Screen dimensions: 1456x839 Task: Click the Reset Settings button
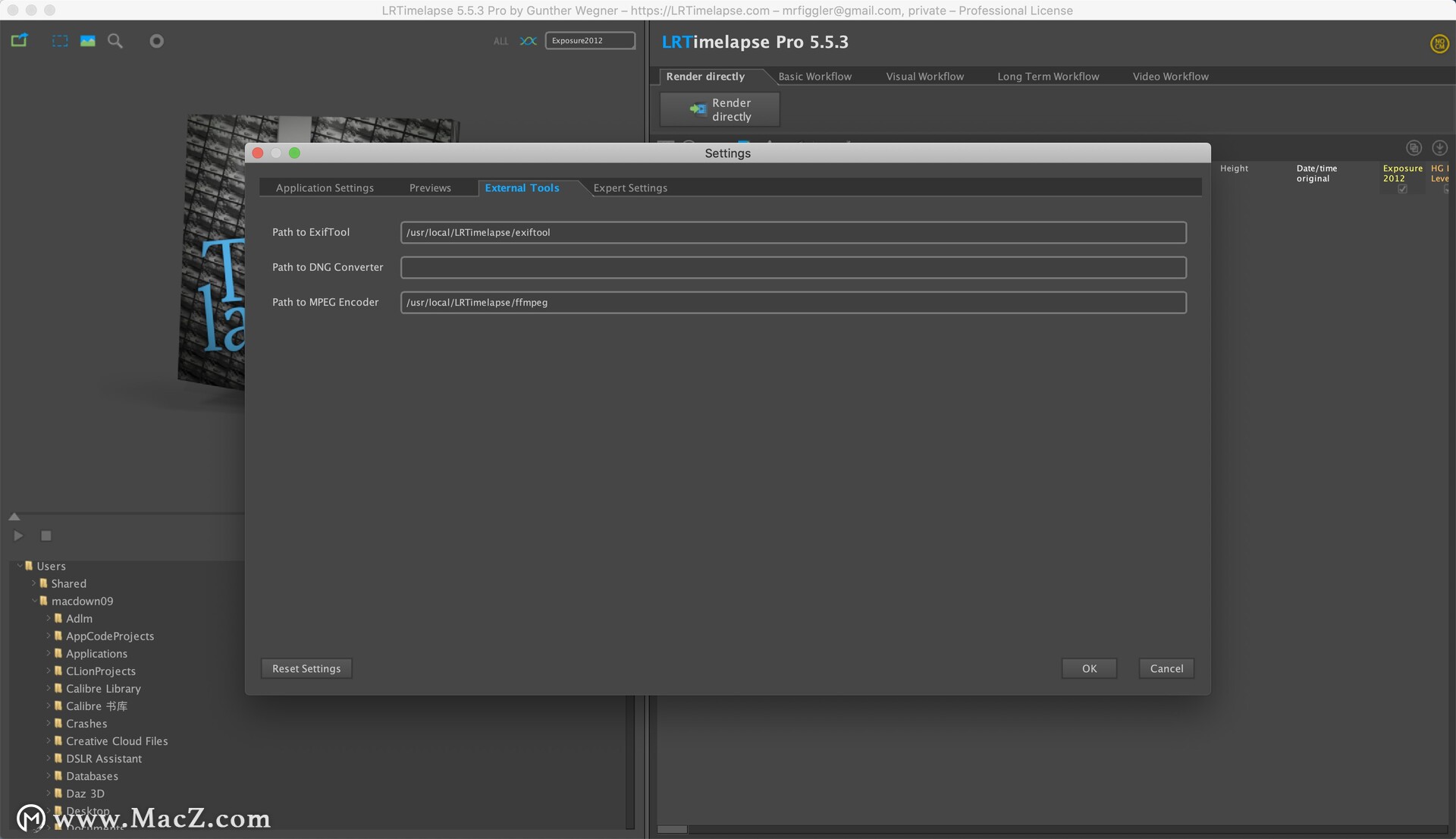pos(306,668)
